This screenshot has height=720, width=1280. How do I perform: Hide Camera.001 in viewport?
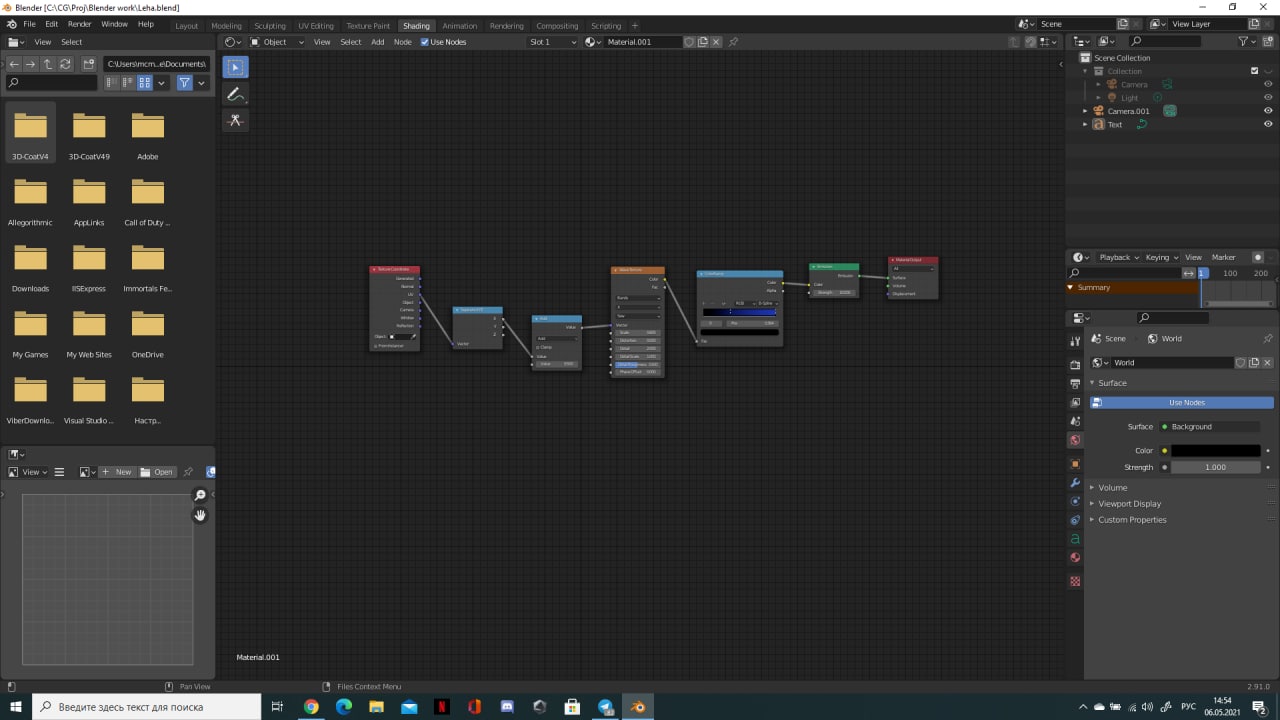(1268, 111)
